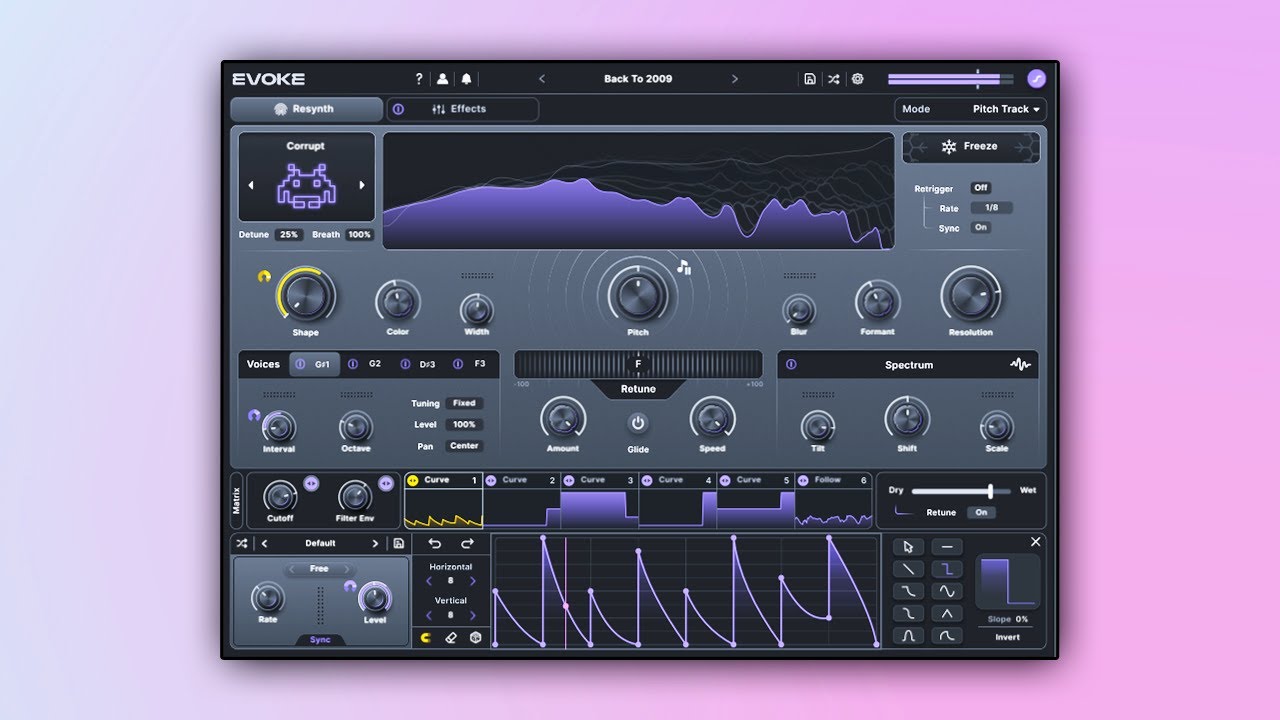Viewport: 1280px width, 720px height.
Task: Click the undo arrow in the curve editor
Action: point(435,543)
